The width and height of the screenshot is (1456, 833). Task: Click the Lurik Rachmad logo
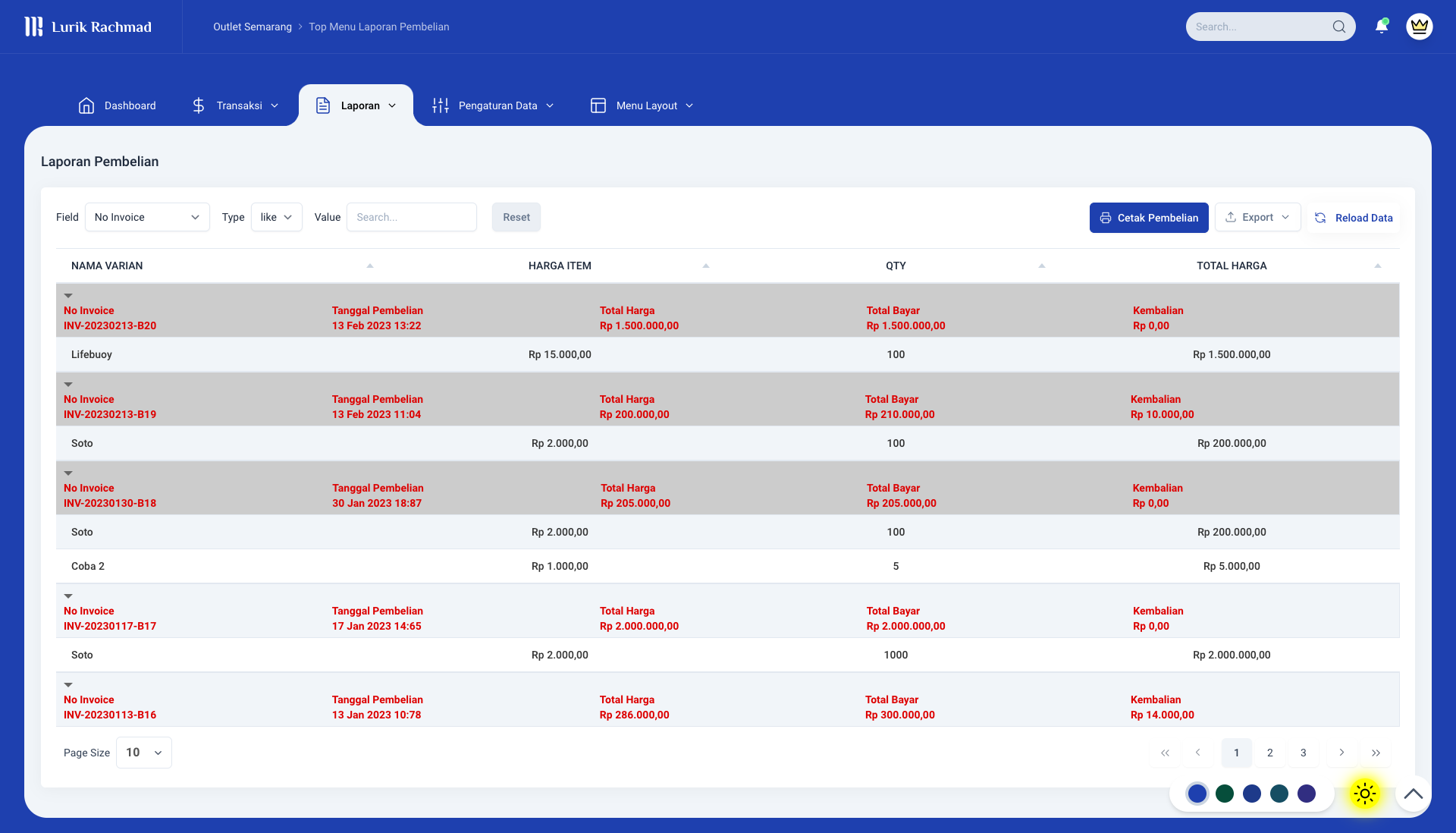pos(89,27)
